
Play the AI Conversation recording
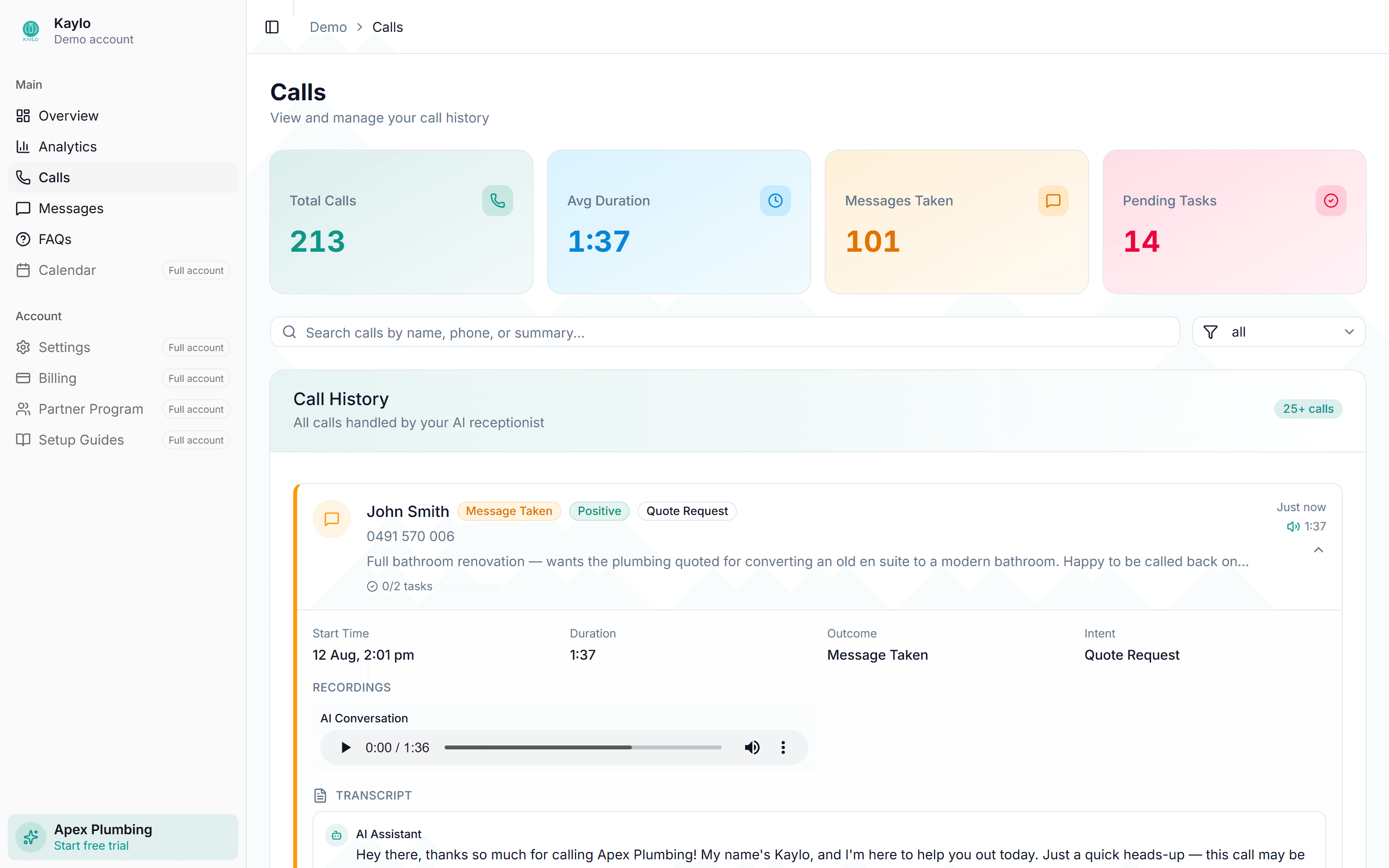[x=345, y=747]
